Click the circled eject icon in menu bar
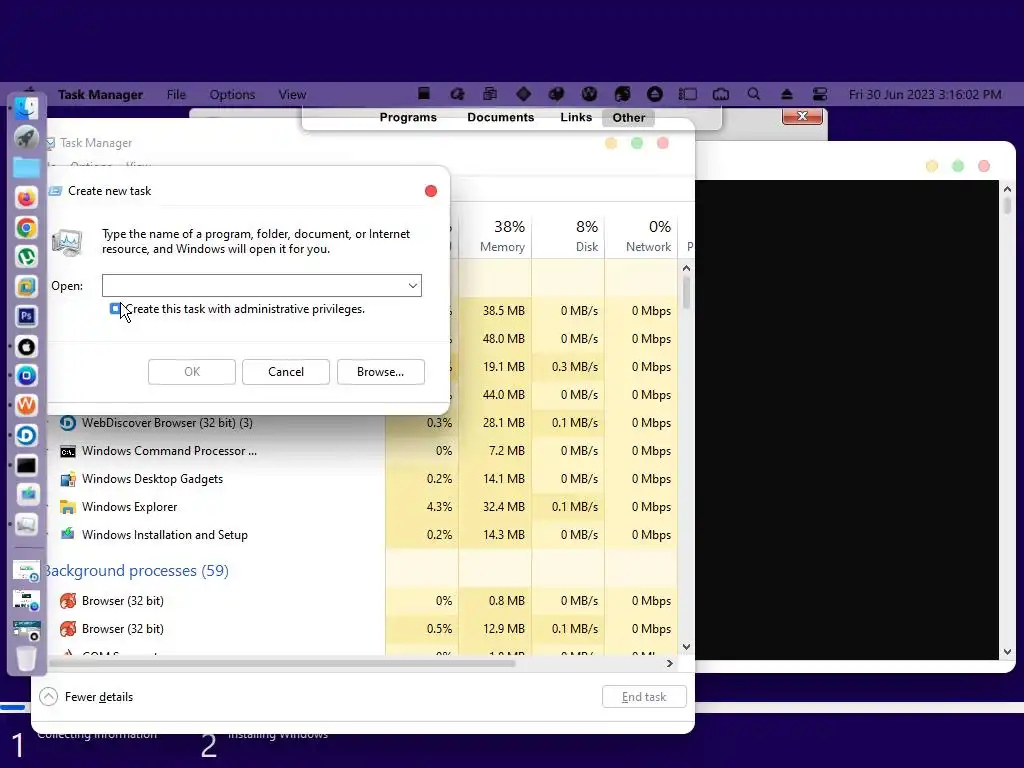This screenshot has height=768, width=1024. click(654, 94)
